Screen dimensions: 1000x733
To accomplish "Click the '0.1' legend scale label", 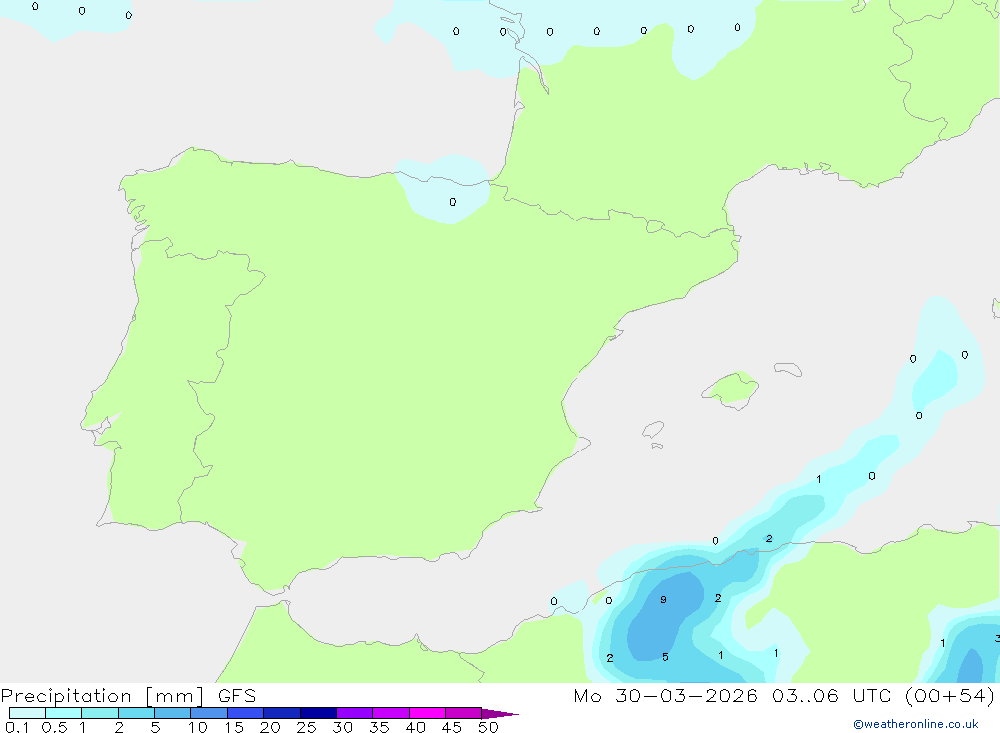I will (x=17, y=727).
